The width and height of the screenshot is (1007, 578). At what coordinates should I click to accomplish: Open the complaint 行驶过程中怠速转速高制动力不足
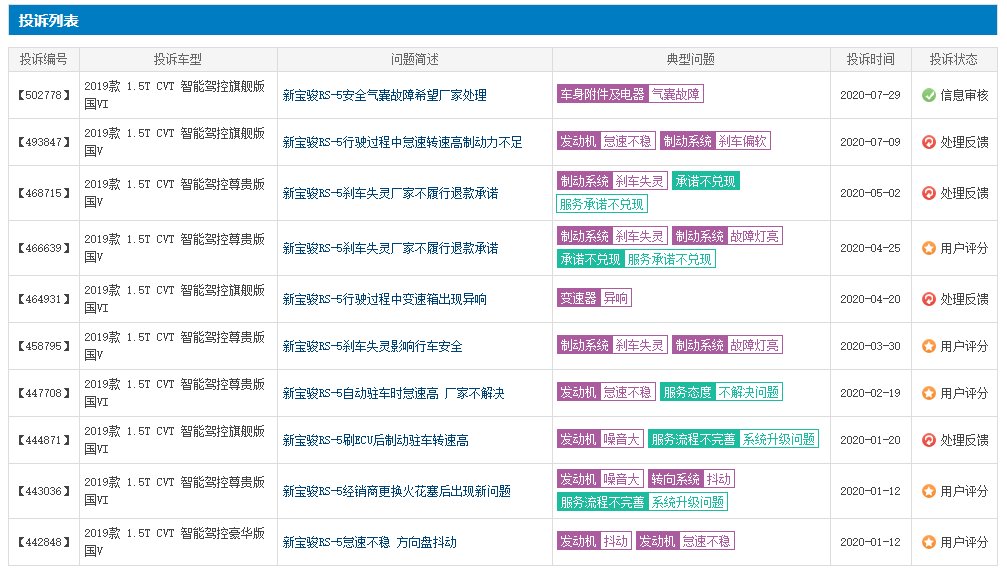(402, 143)
